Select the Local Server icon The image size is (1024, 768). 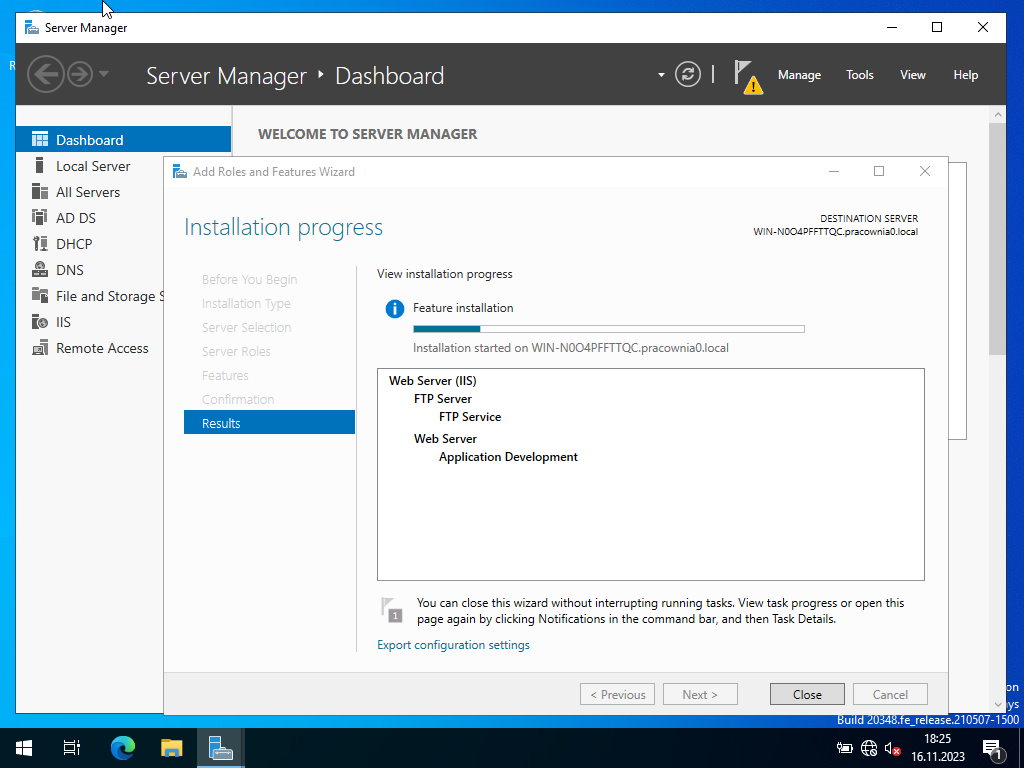click(x=40, y=165)
